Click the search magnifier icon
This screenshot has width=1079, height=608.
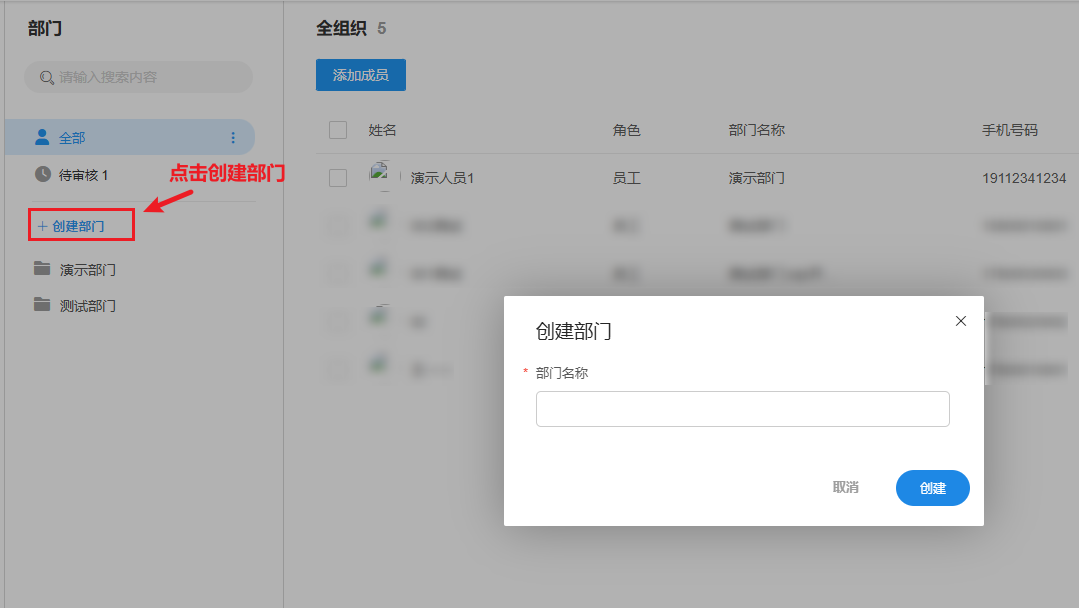[46, 77]
